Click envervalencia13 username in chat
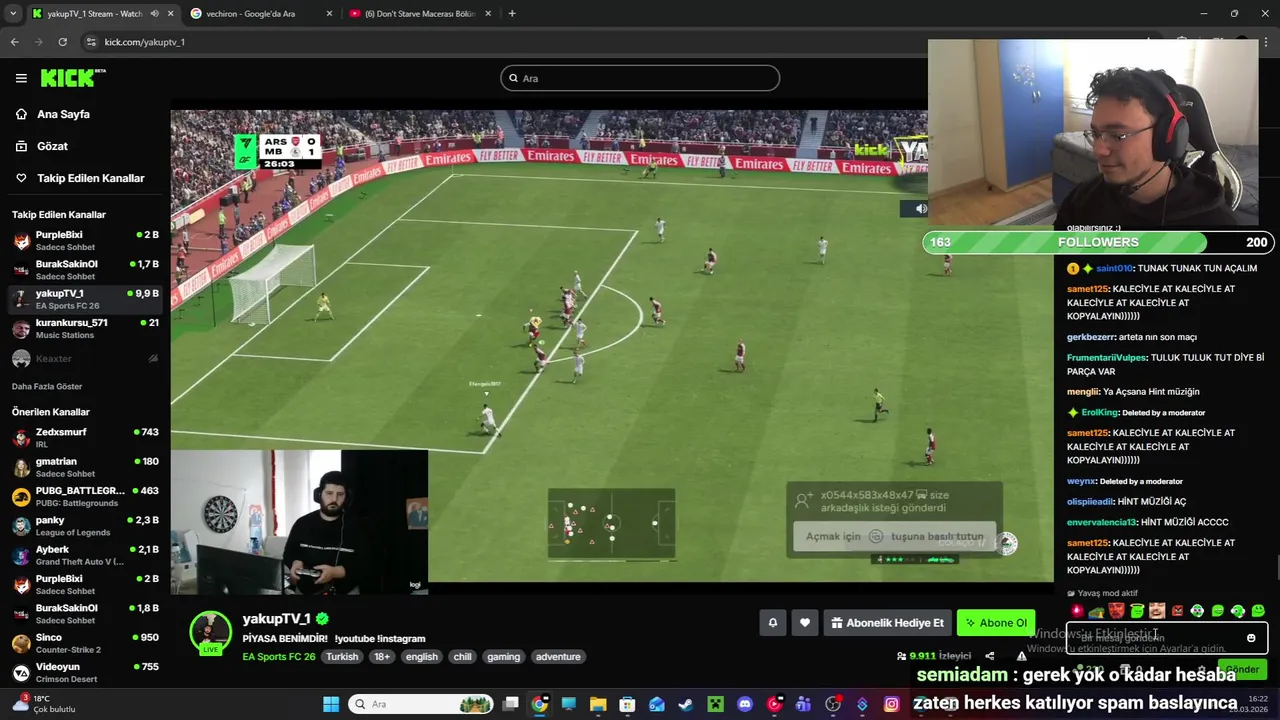 coord(1101,522)
